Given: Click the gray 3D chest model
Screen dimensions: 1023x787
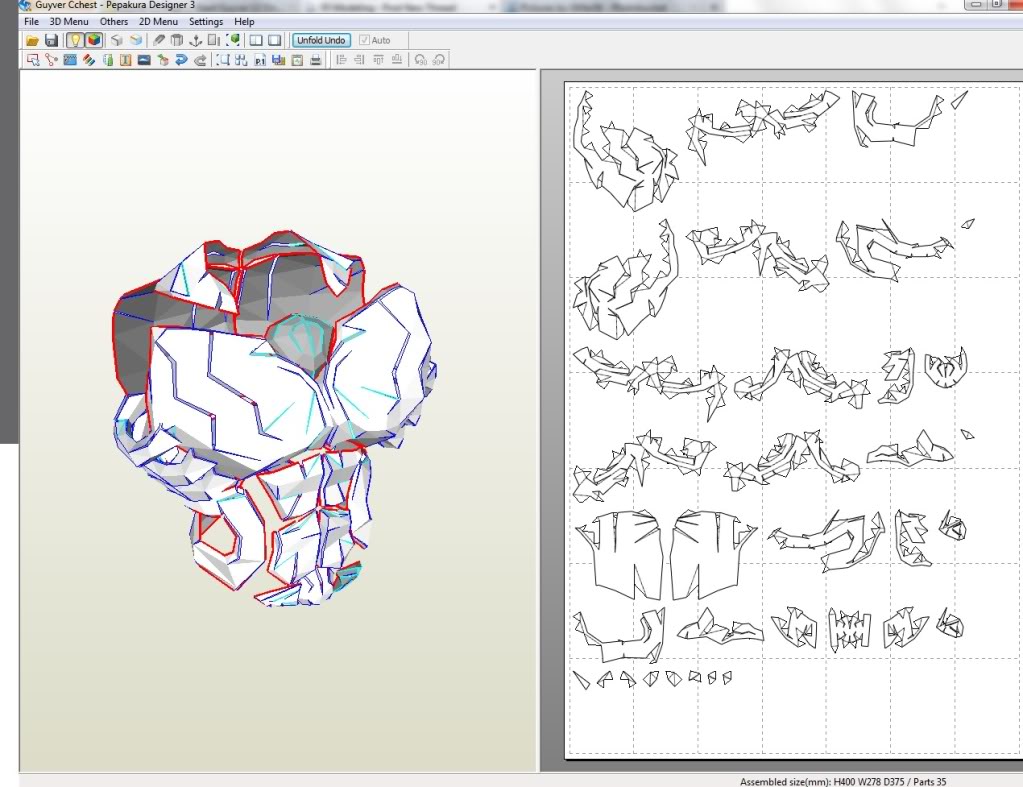Looking at the screenshot, I should pos(274,418).
